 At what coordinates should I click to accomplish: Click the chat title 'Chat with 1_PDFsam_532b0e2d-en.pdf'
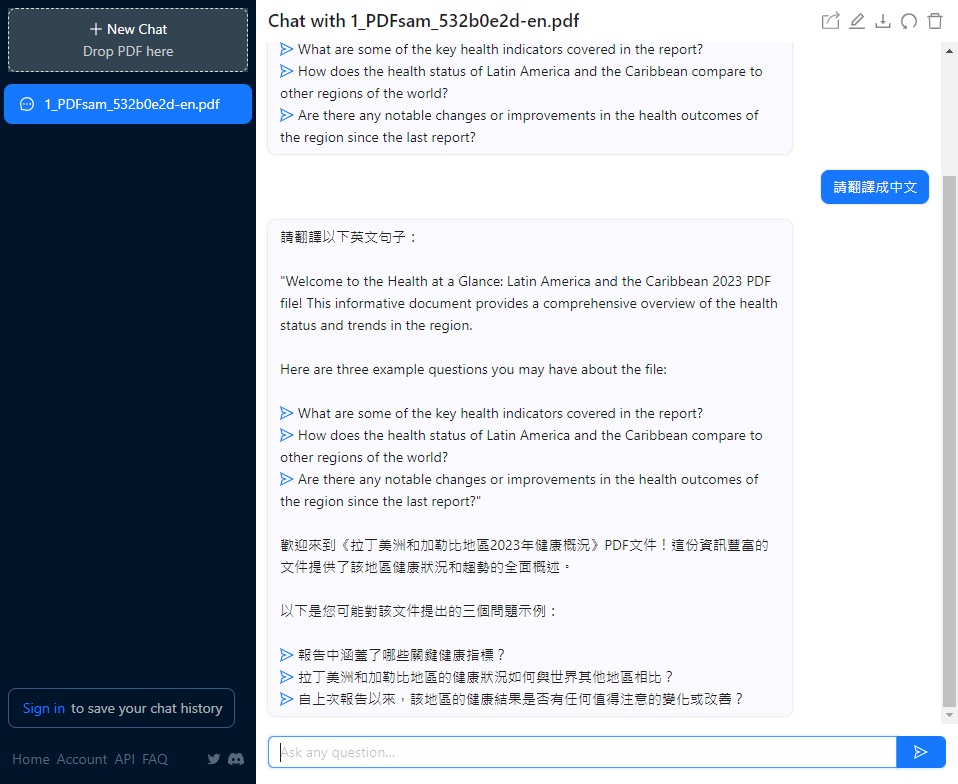tap(423, 21)
